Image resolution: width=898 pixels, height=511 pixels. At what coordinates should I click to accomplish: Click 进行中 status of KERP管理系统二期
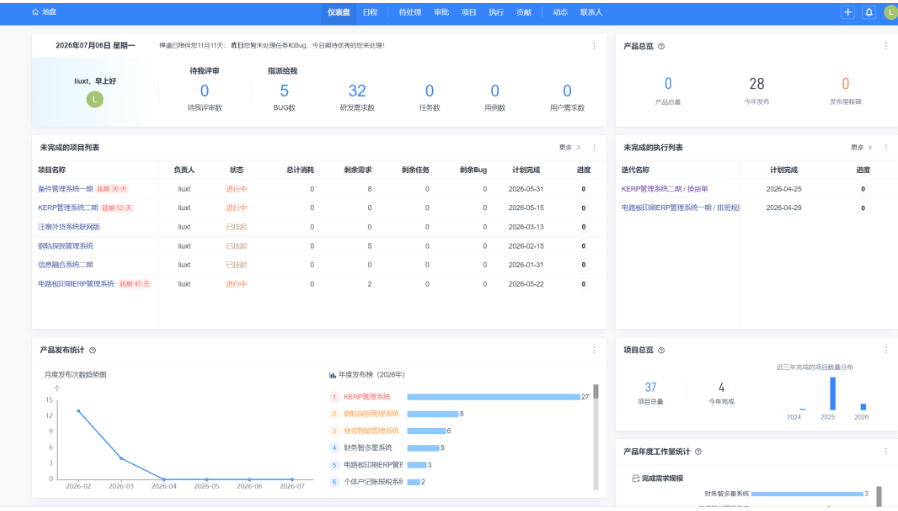pos(237,208)
